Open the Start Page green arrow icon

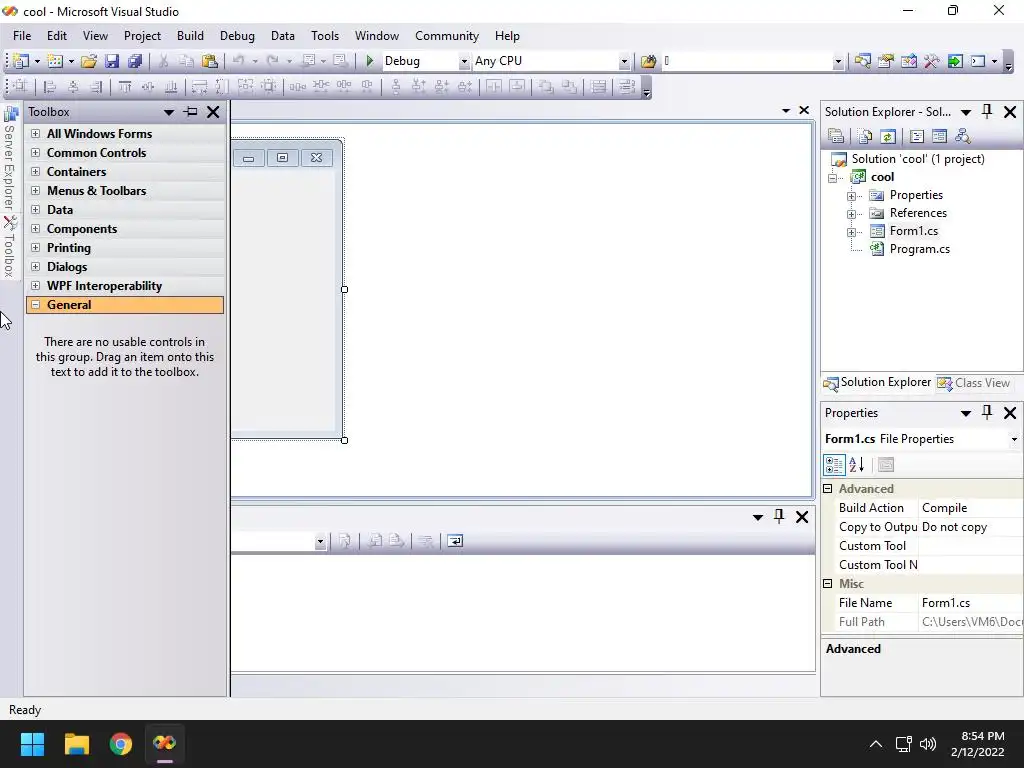click(x=955, y=61)
